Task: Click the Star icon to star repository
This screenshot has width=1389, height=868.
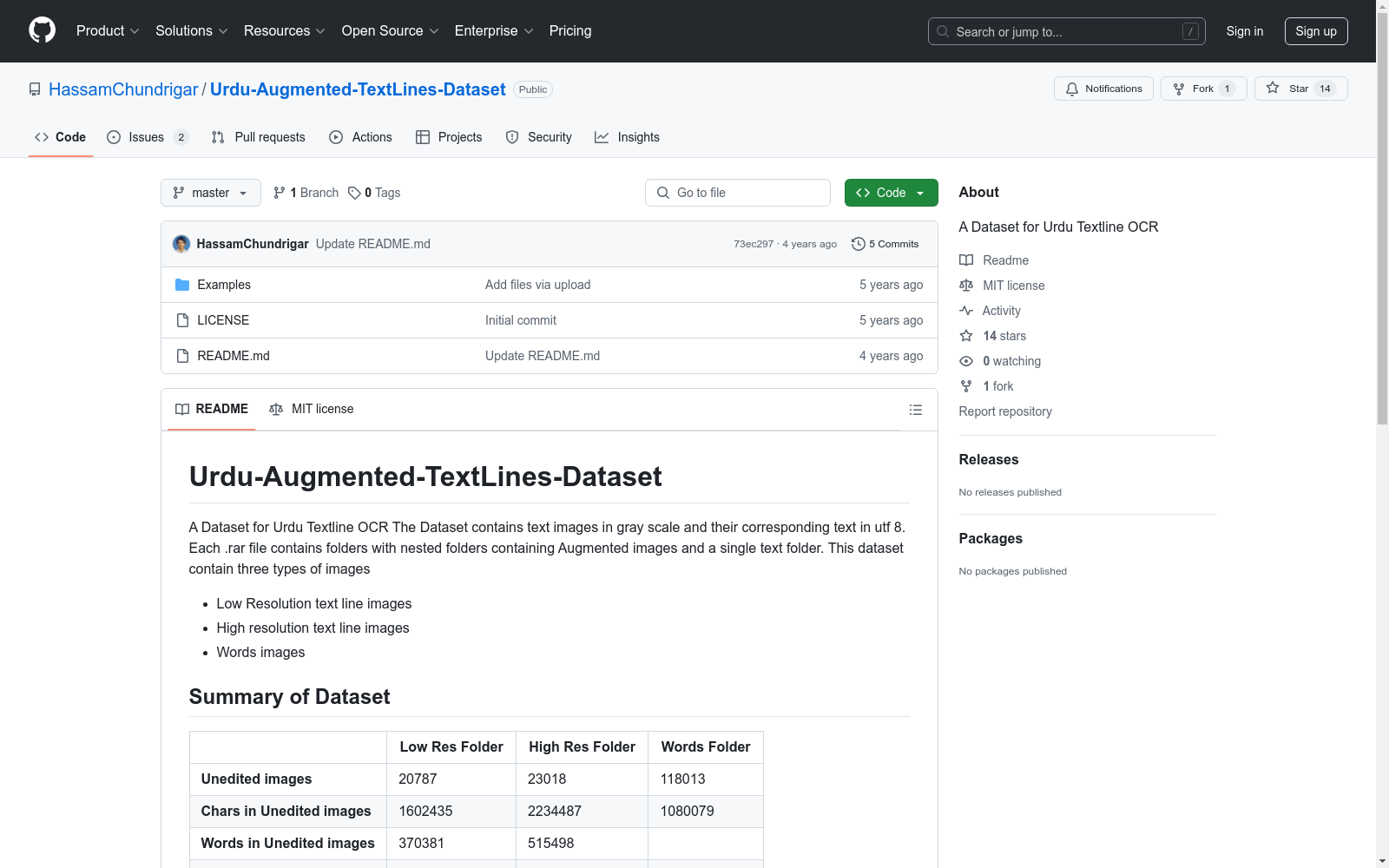Action: (x=1273, y=88)
